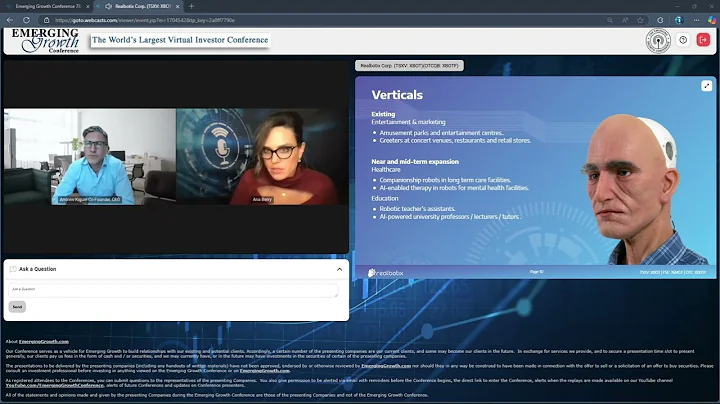Mute the Realbotix tab audio speaker icon
Image resolution: width=720 pixels, height=404 pixels.
click(108, 6)
